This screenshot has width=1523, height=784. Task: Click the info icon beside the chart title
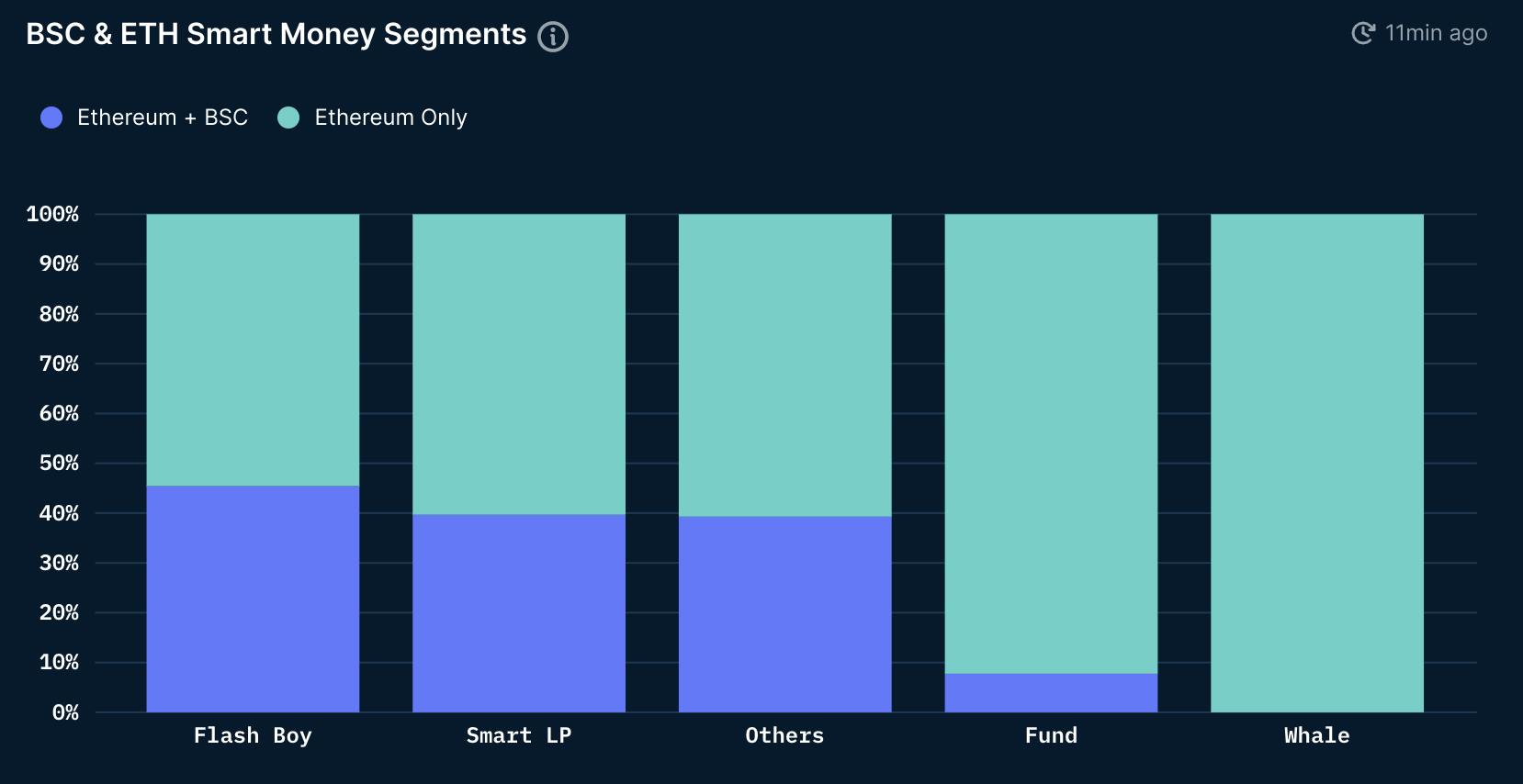(553, 37)
